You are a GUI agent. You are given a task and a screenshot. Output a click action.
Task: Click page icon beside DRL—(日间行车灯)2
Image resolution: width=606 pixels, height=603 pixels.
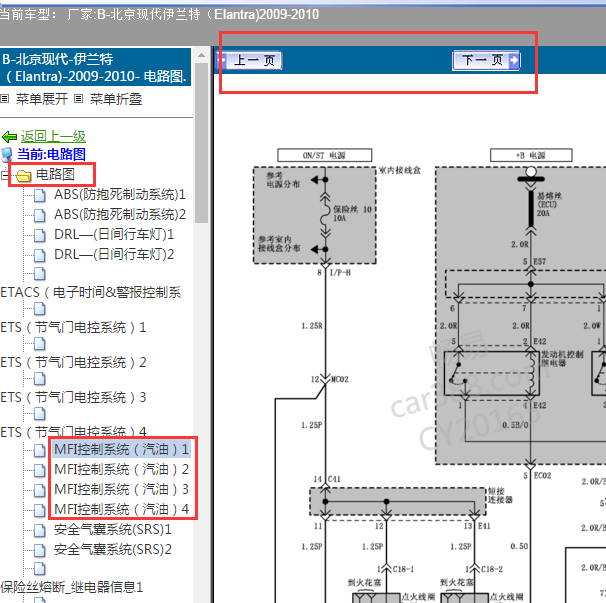point(39,256)
